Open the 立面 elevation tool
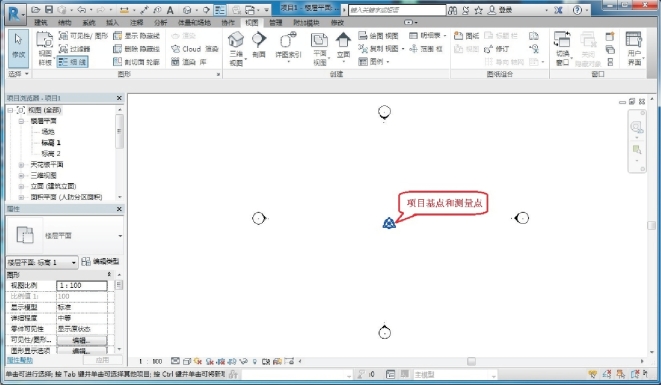The height and width of the screenshot is (385, 661). 343,40
